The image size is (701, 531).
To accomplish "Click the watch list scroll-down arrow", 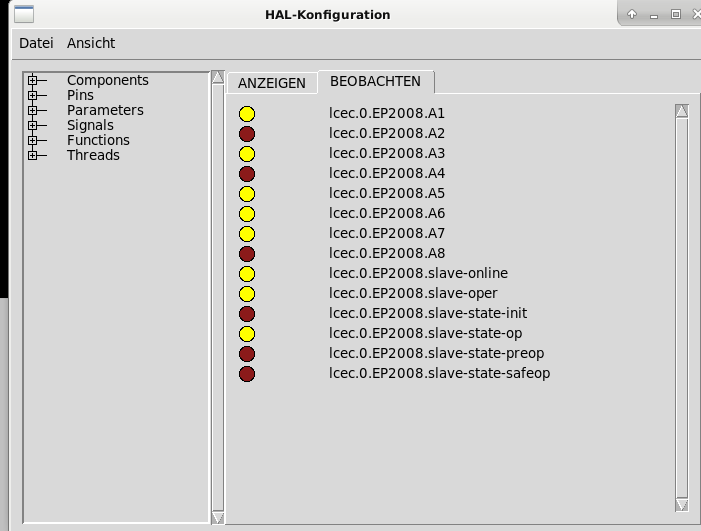I will (x=682, y=505).
